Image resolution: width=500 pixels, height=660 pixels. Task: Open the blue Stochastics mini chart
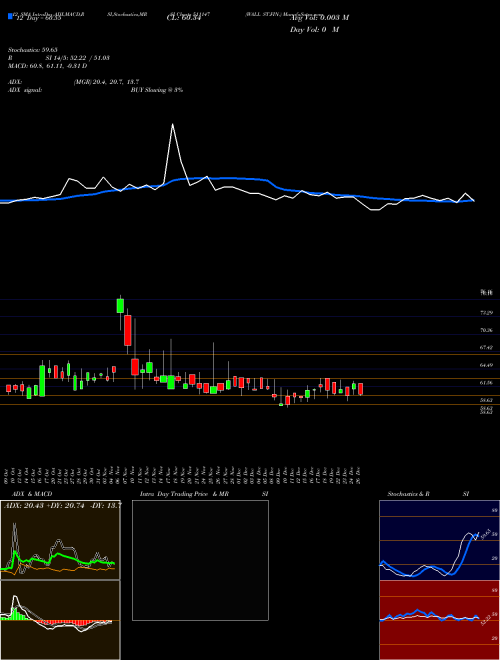[x=439, y=540]
